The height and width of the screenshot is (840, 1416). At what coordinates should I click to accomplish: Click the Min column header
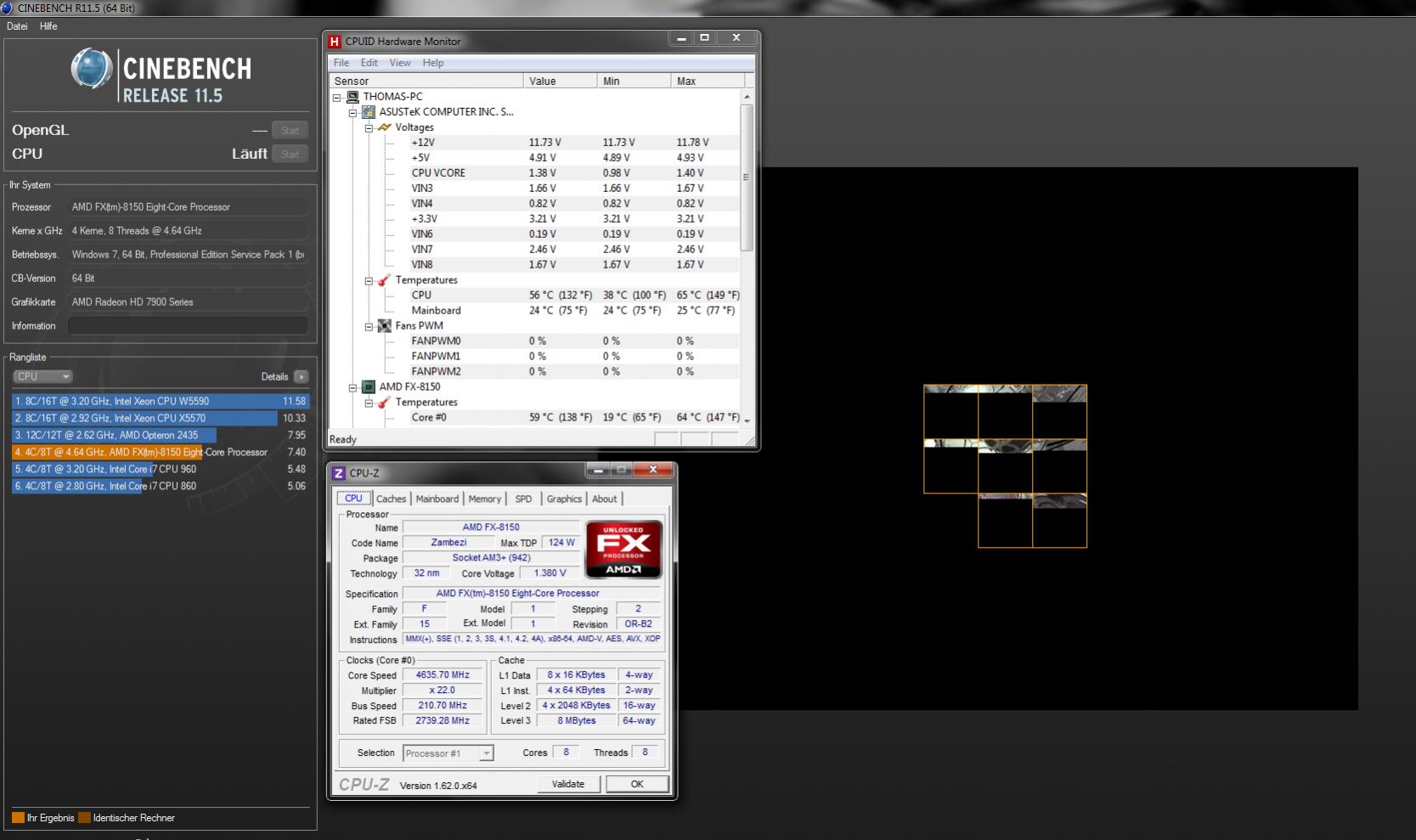(x=634, y=81)
